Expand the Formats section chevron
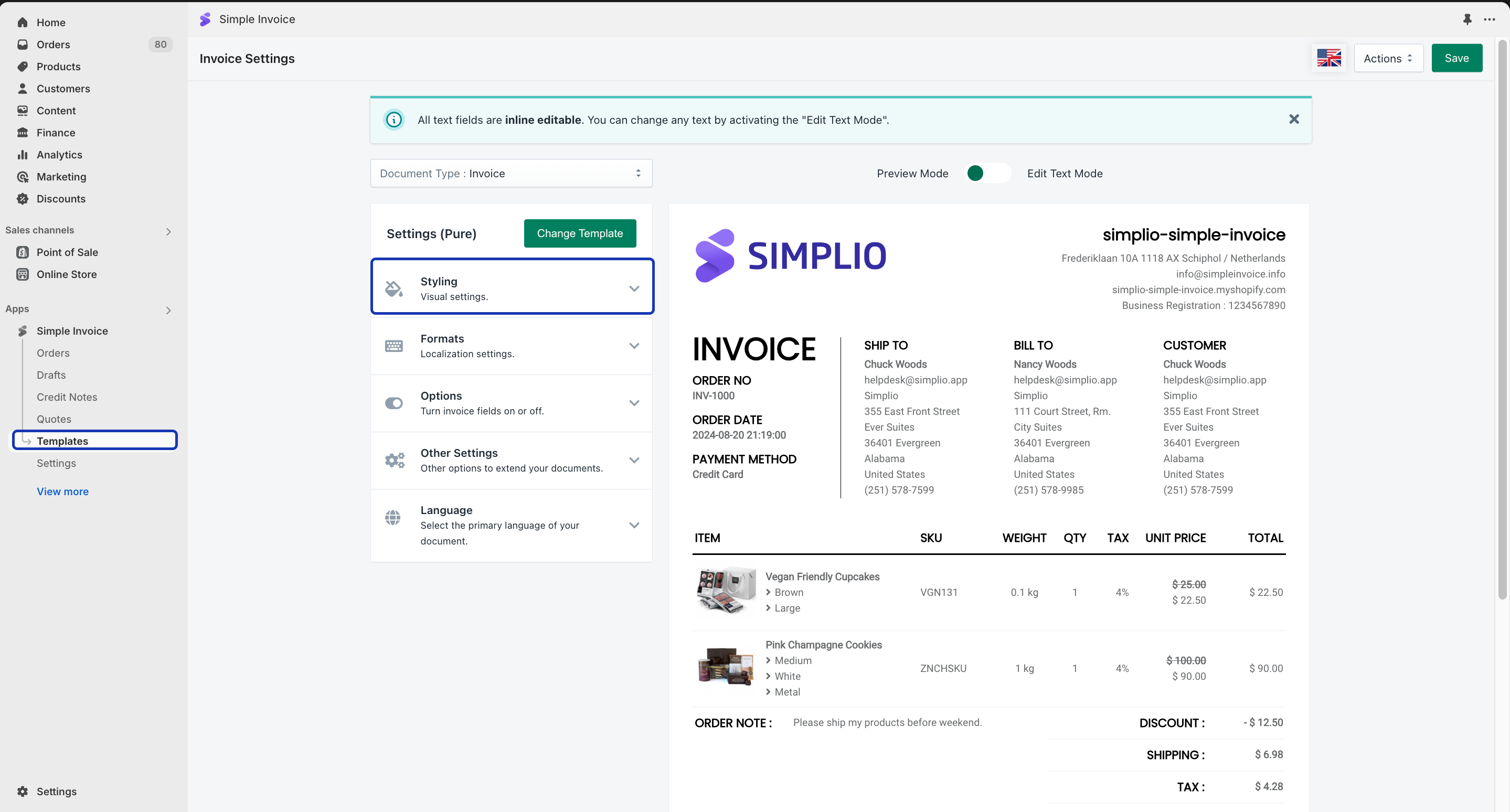This screenshot has height=812, width=1510. pyautogui.click(x=634, y=346)
